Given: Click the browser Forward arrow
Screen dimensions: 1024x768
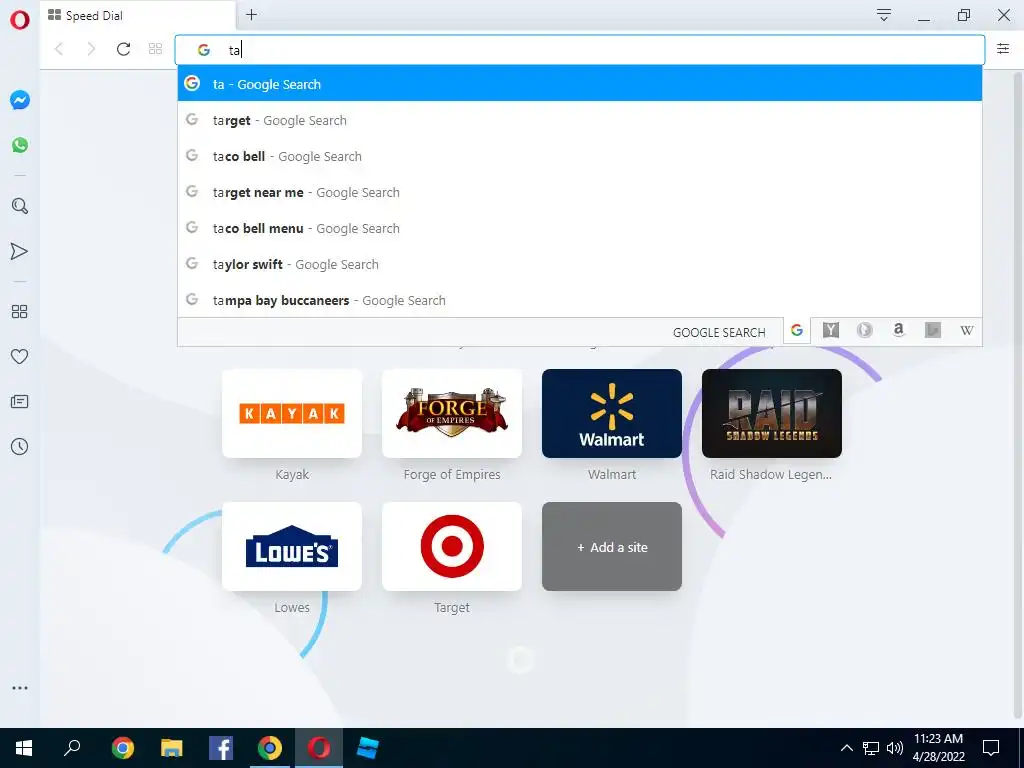Looking at the screenshot, I should coord(91,49).
